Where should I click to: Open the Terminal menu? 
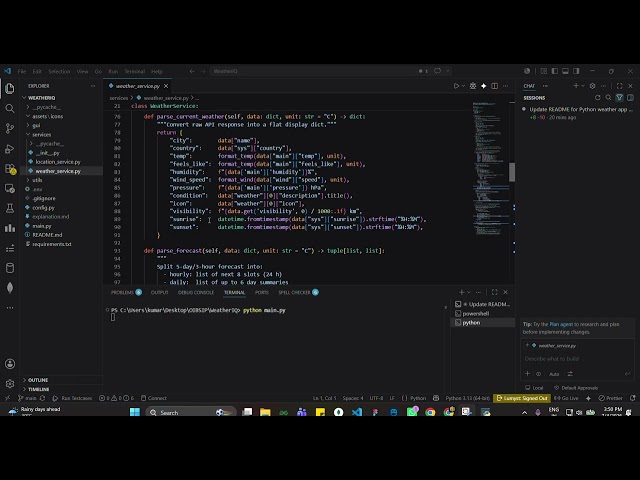[x=135, y=71]
